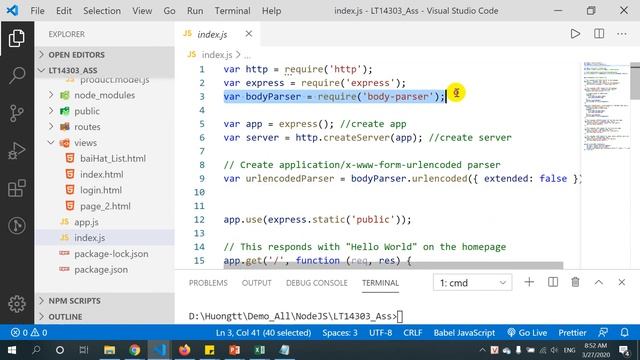Open Excel from the taskbar
The width and height of the screenshot is (640, 360).
[x=259, y=350]
